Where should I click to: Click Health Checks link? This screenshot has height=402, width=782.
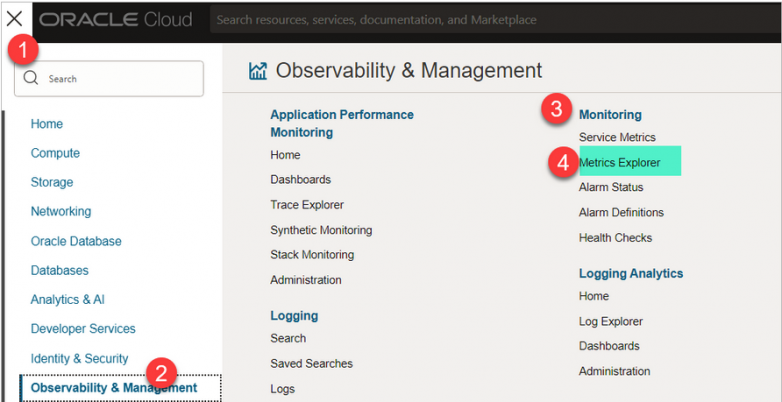[615, 238]
